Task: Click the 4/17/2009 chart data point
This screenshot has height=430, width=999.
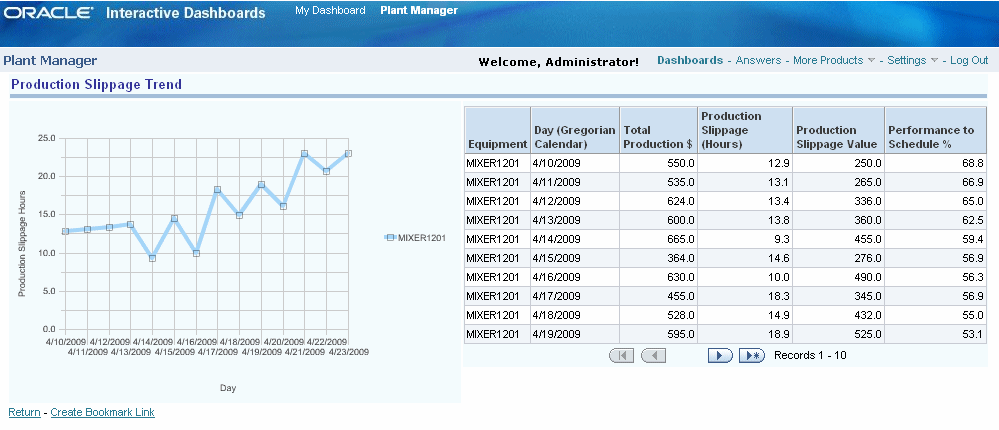Action: tap(217, 189)
